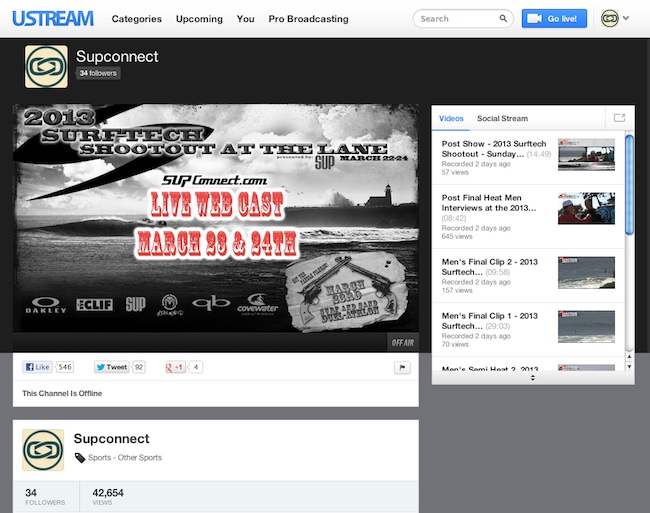This screenshot has height=513, width=650.
Task: Click the scrollbar down arrow
Action: click(x=629, y=366)
